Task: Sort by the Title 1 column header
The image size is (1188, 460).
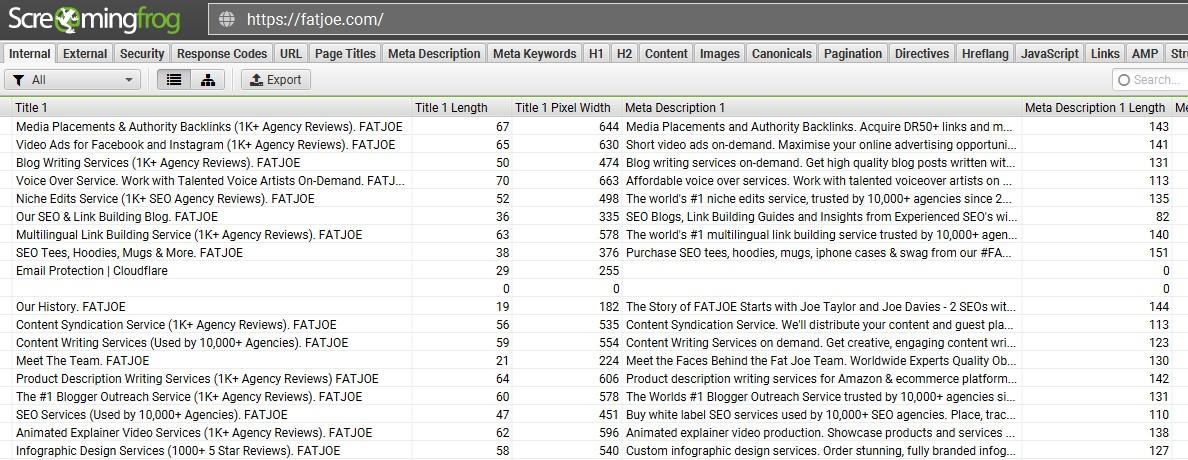Action: pyautogui.click(x=212, y=108)
